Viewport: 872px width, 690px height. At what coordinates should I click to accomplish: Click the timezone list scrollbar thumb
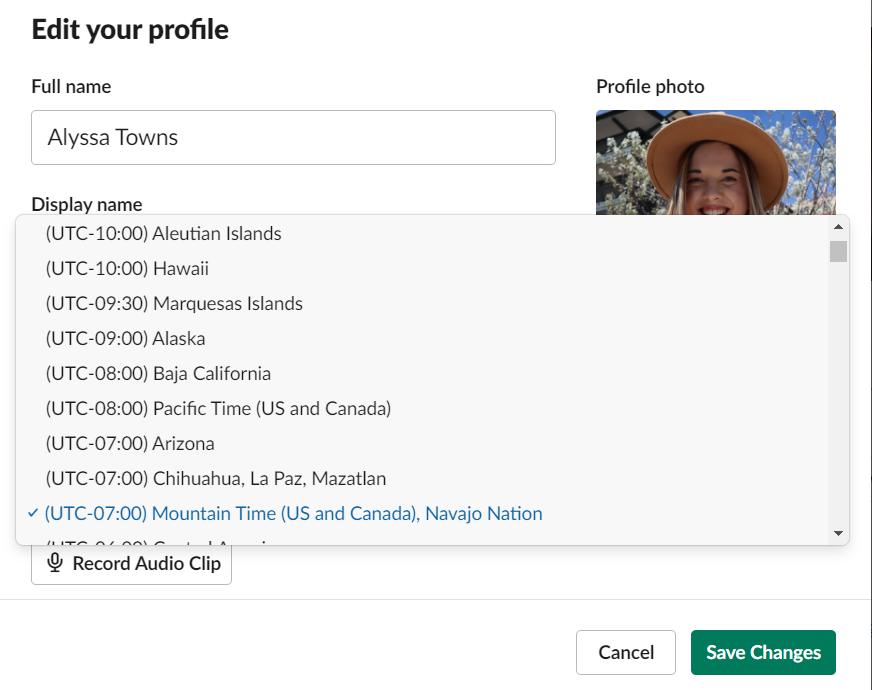coord(838,250)
